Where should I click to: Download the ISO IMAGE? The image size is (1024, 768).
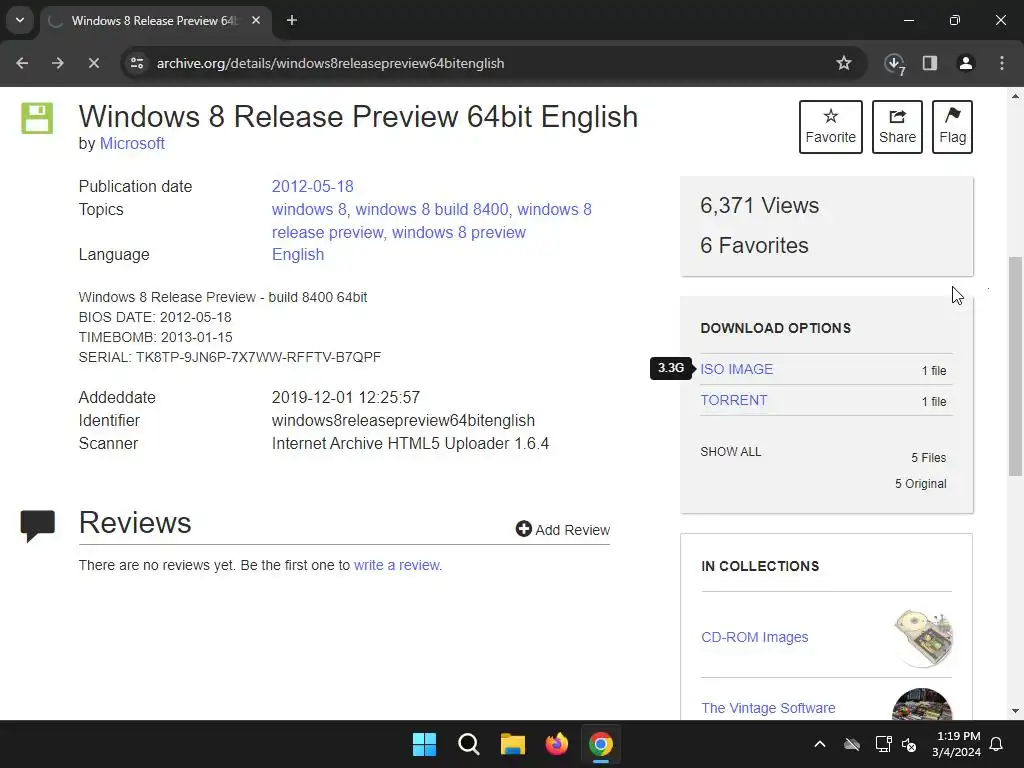point(737,370)
